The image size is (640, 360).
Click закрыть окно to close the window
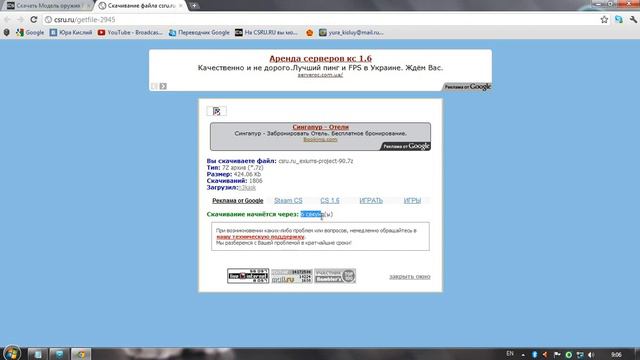[x=410, y=277]
